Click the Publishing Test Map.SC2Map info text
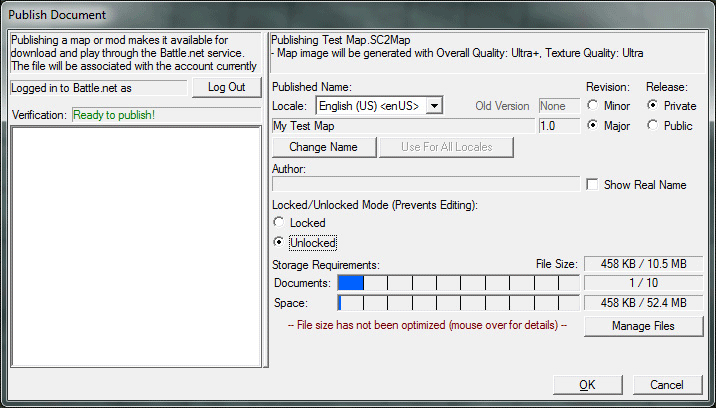Screen dimensions: 716x408 (x=341, y=40)
